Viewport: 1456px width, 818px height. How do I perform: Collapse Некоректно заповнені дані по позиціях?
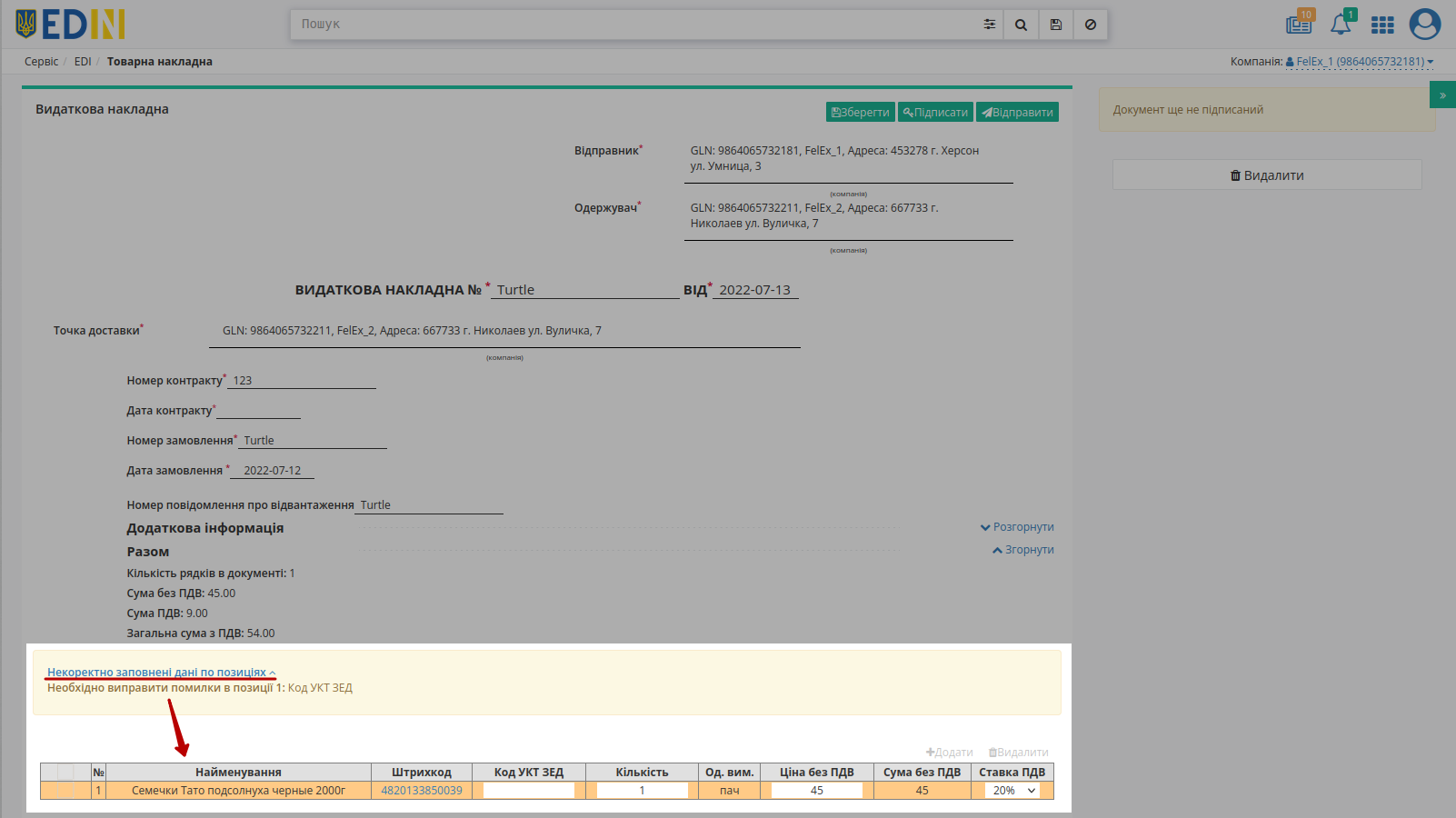161,673
